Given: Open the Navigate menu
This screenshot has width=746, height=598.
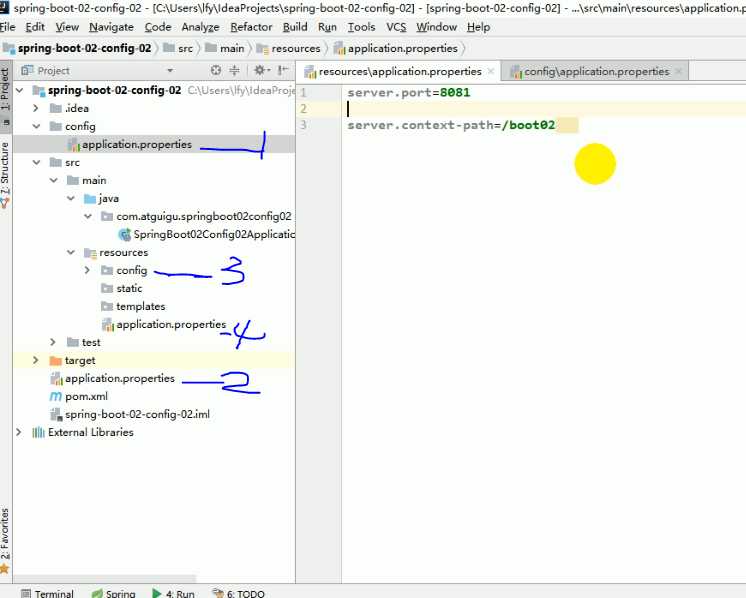Looking at the screenshot, I should 111,27.
